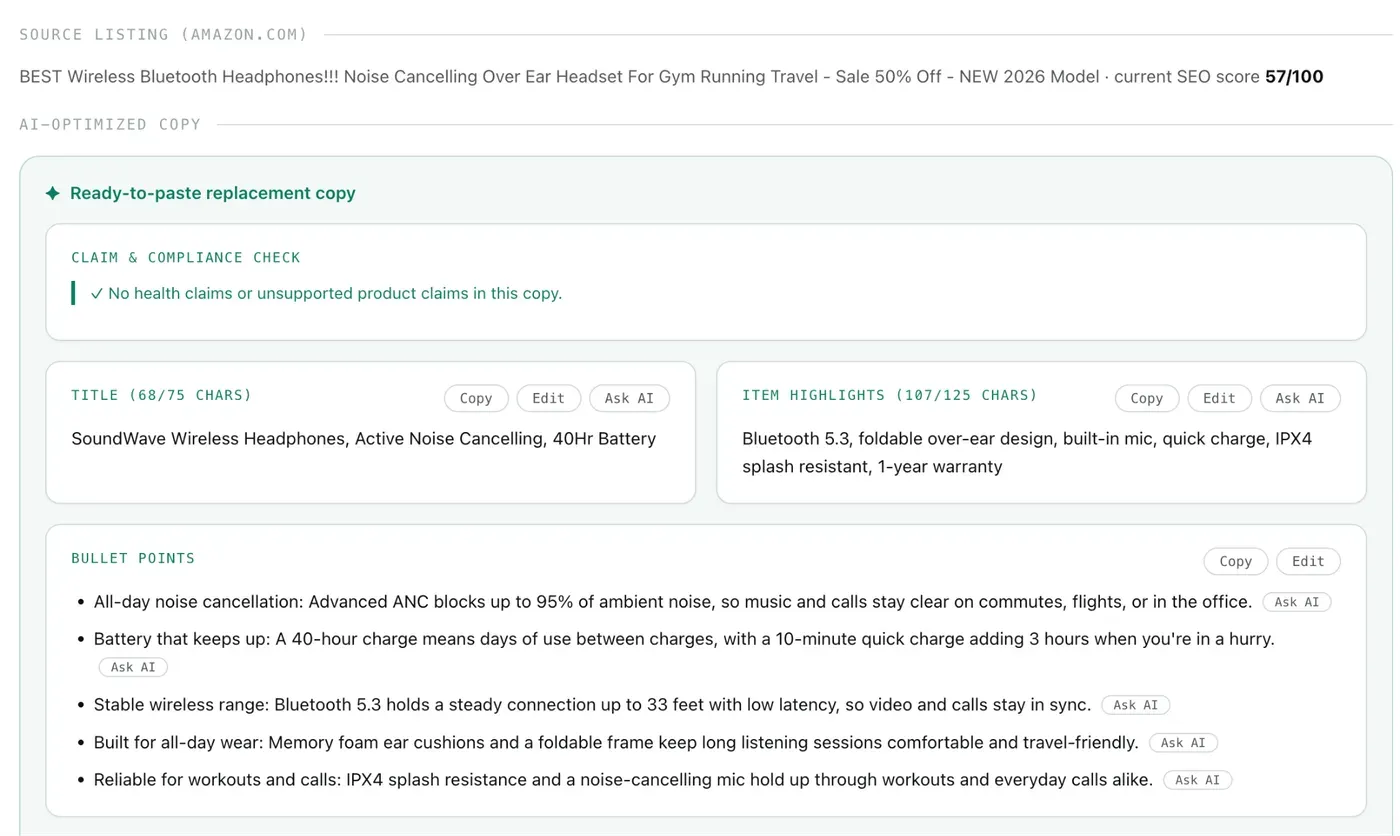Copy all Bullet Points

(1236, 561)
